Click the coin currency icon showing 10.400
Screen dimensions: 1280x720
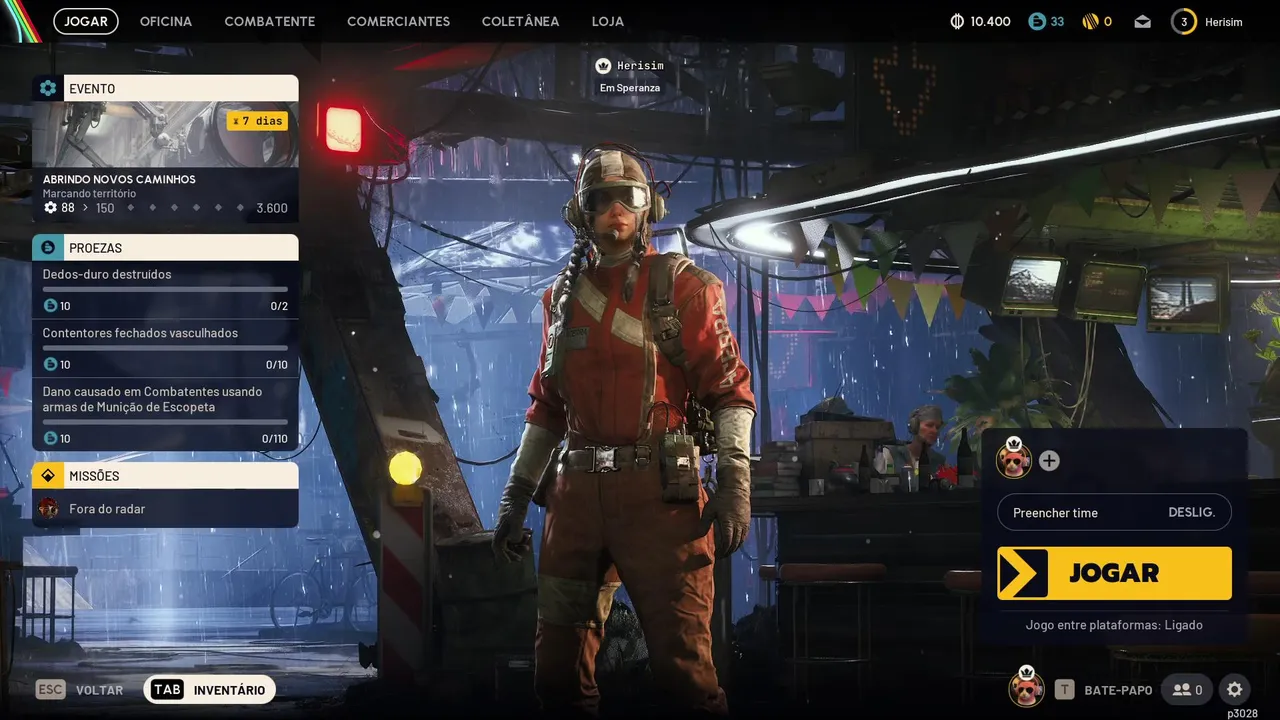tap(956, 21)
